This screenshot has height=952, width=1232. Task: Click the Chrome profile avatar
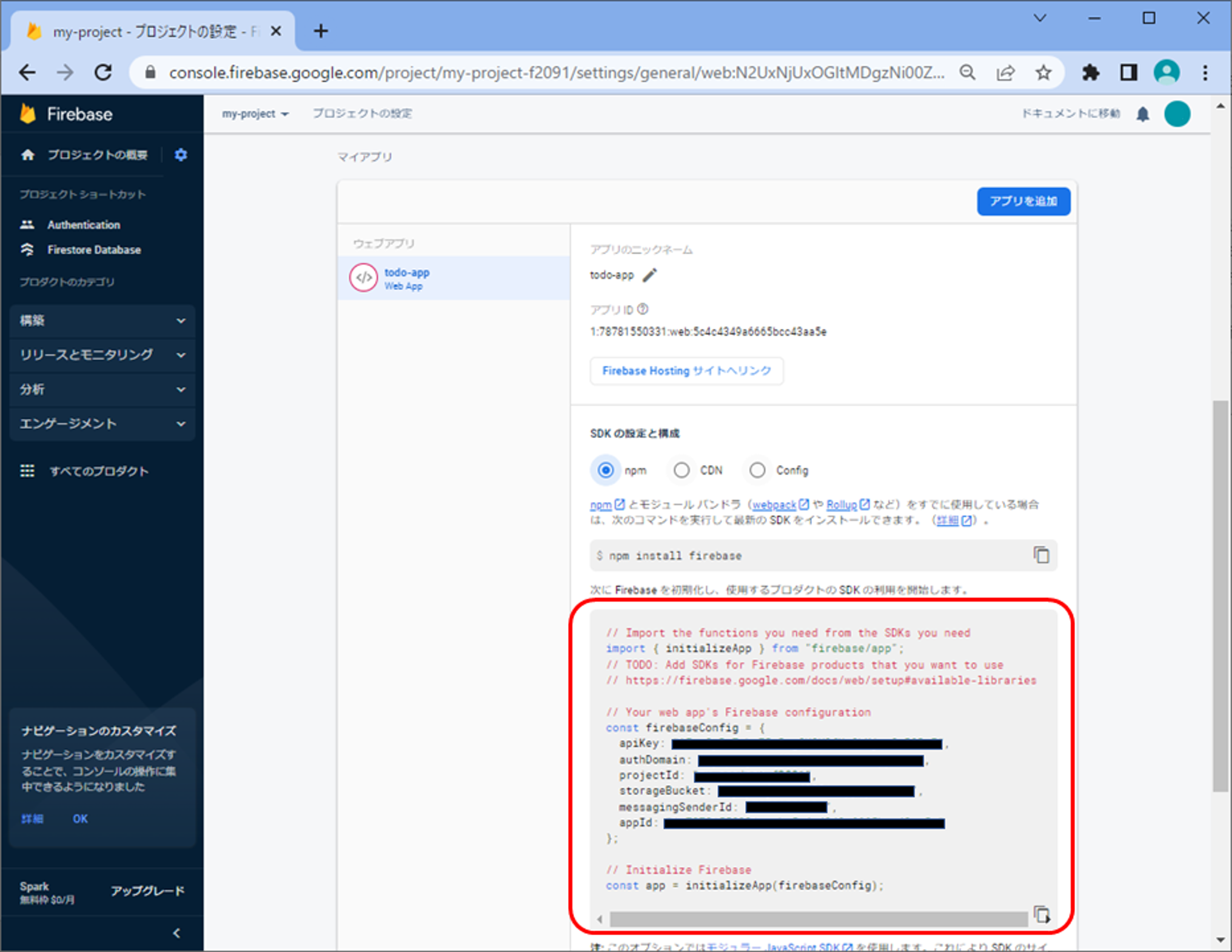pos(1167,73)
